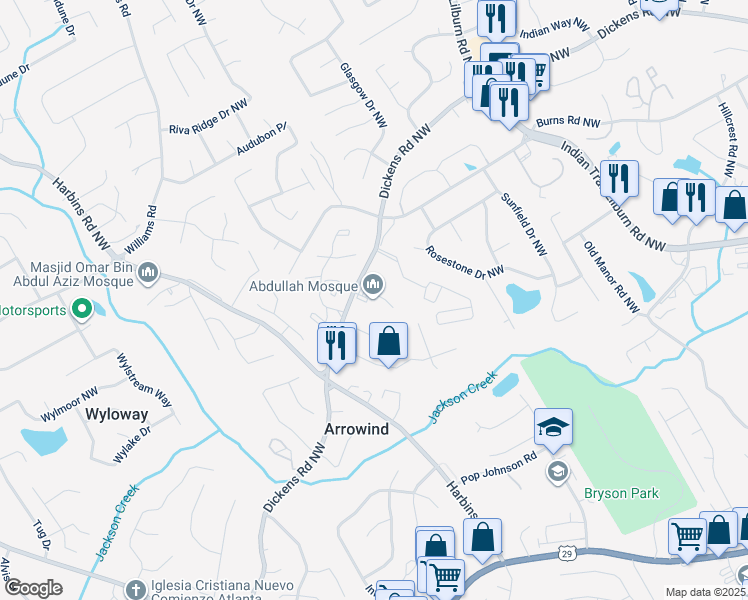Click the Abdullah Mosque marker icon

373,285
